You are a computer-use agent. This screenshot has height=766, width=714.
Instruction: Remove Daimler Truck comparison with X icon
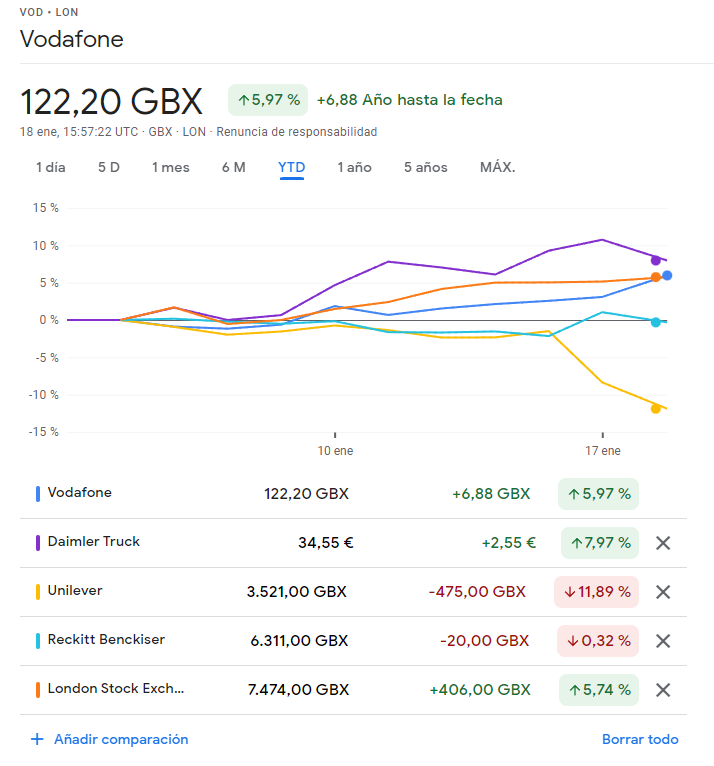tap(662, 543)
